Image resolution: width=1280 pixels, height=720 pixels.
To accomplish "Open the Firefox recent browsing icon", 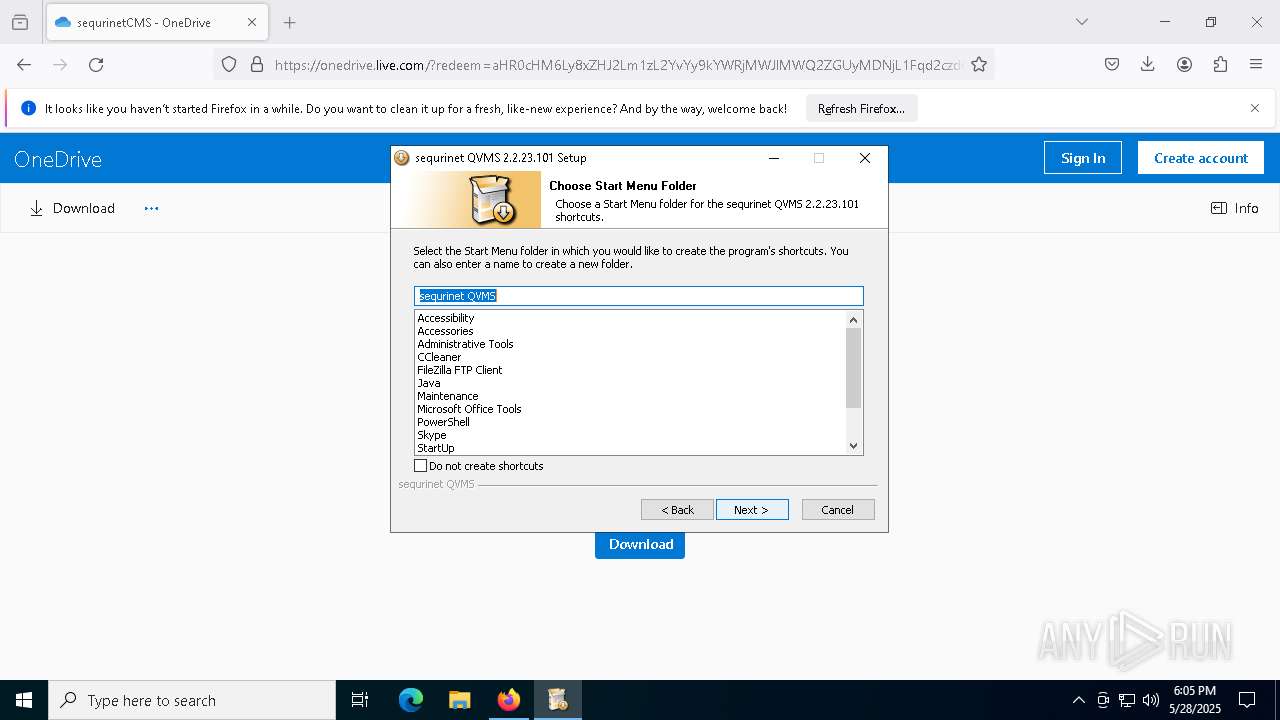I will point(20,22).
